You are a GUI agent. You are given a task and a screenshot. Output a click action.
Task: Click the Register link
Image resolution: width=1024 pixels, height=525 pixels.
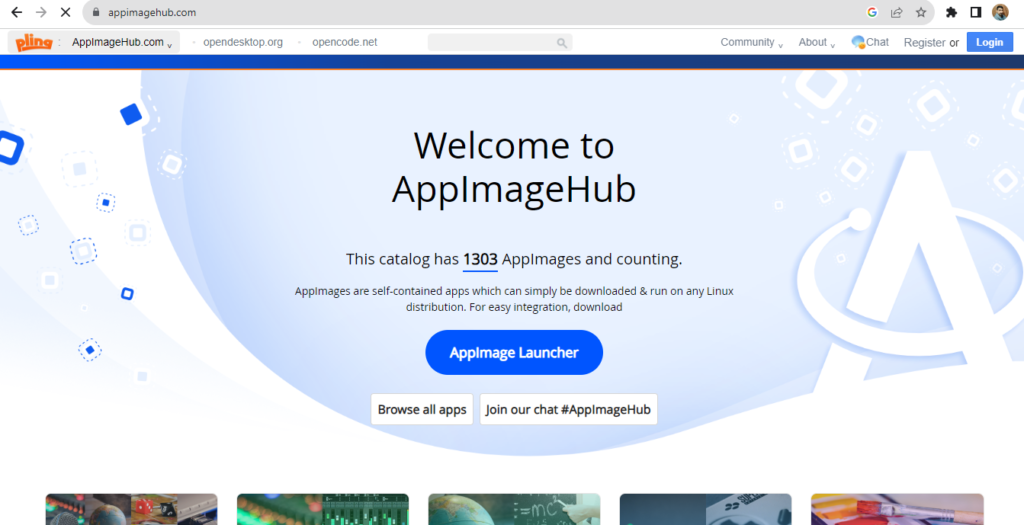pyautogui.click(x=924, y=42)
